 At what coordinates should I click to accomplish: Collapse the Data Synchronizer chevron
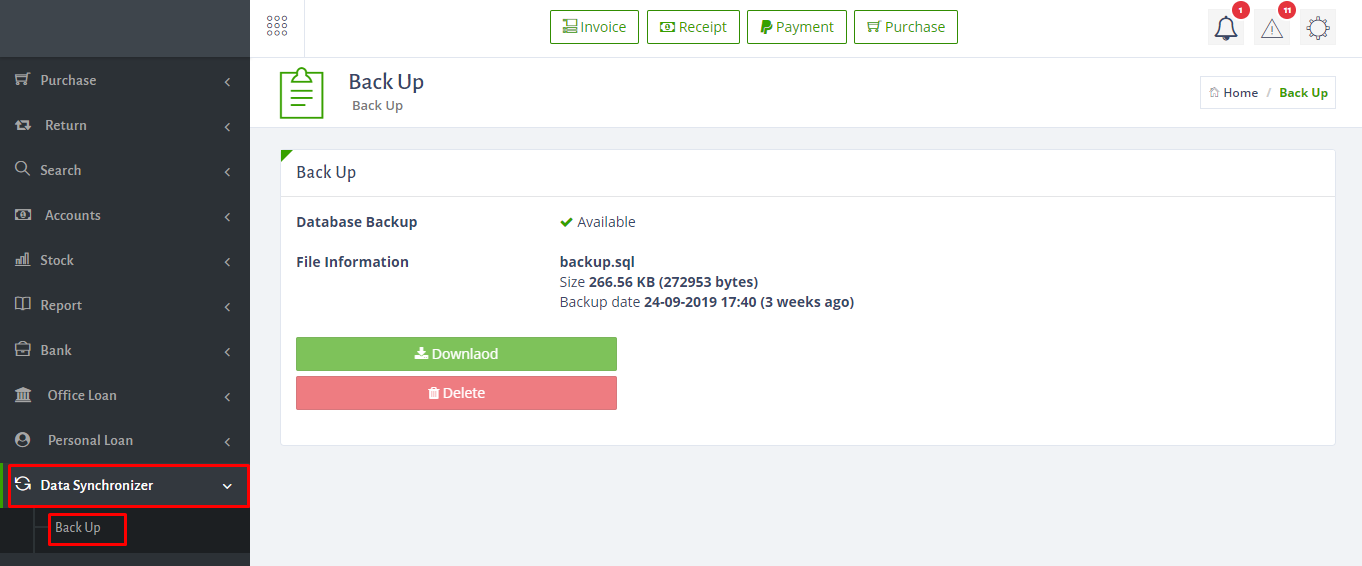pos(227,486)
